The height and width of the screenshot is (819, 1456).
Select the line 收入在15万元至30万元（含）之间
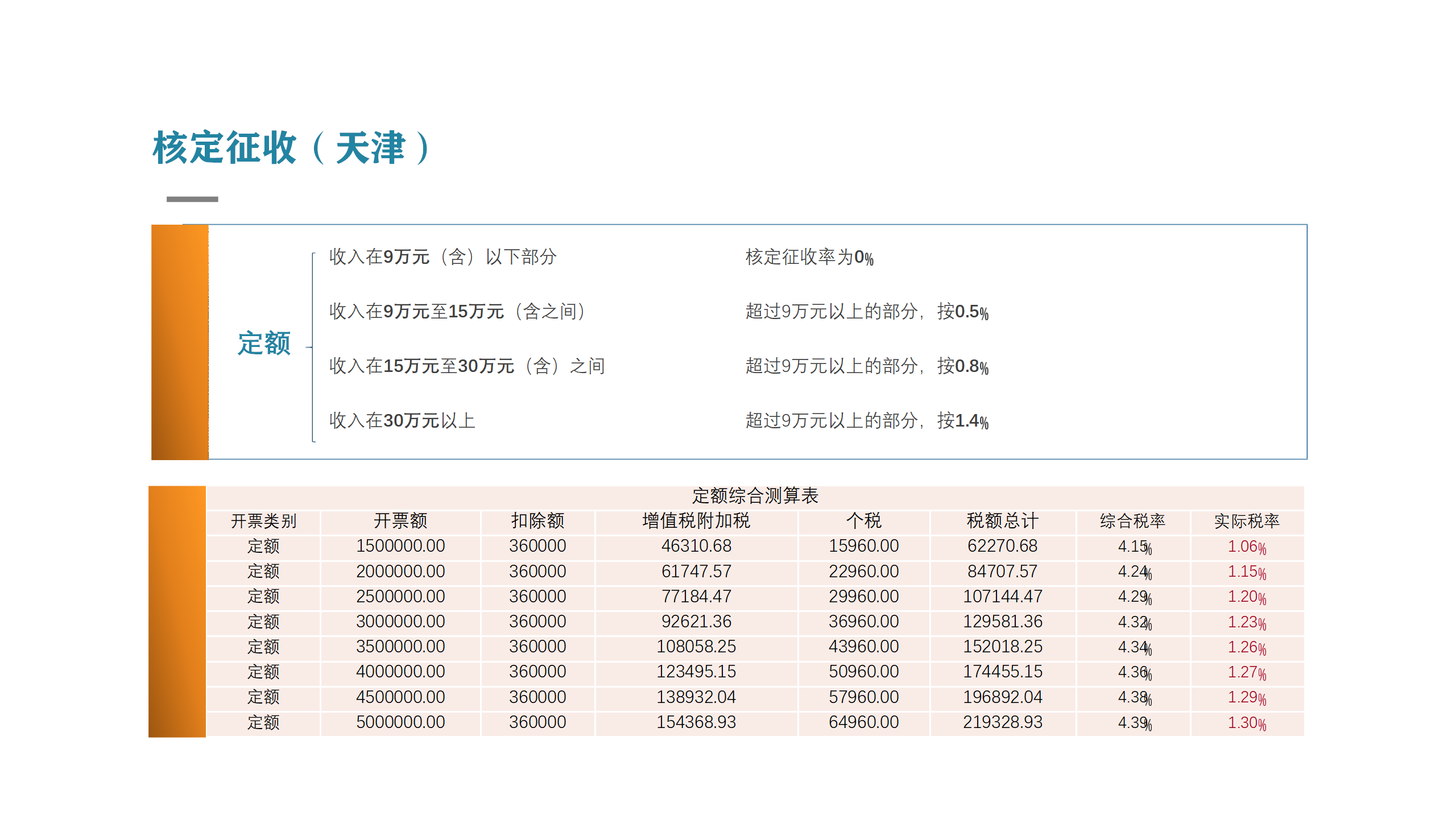pos(466,366)
